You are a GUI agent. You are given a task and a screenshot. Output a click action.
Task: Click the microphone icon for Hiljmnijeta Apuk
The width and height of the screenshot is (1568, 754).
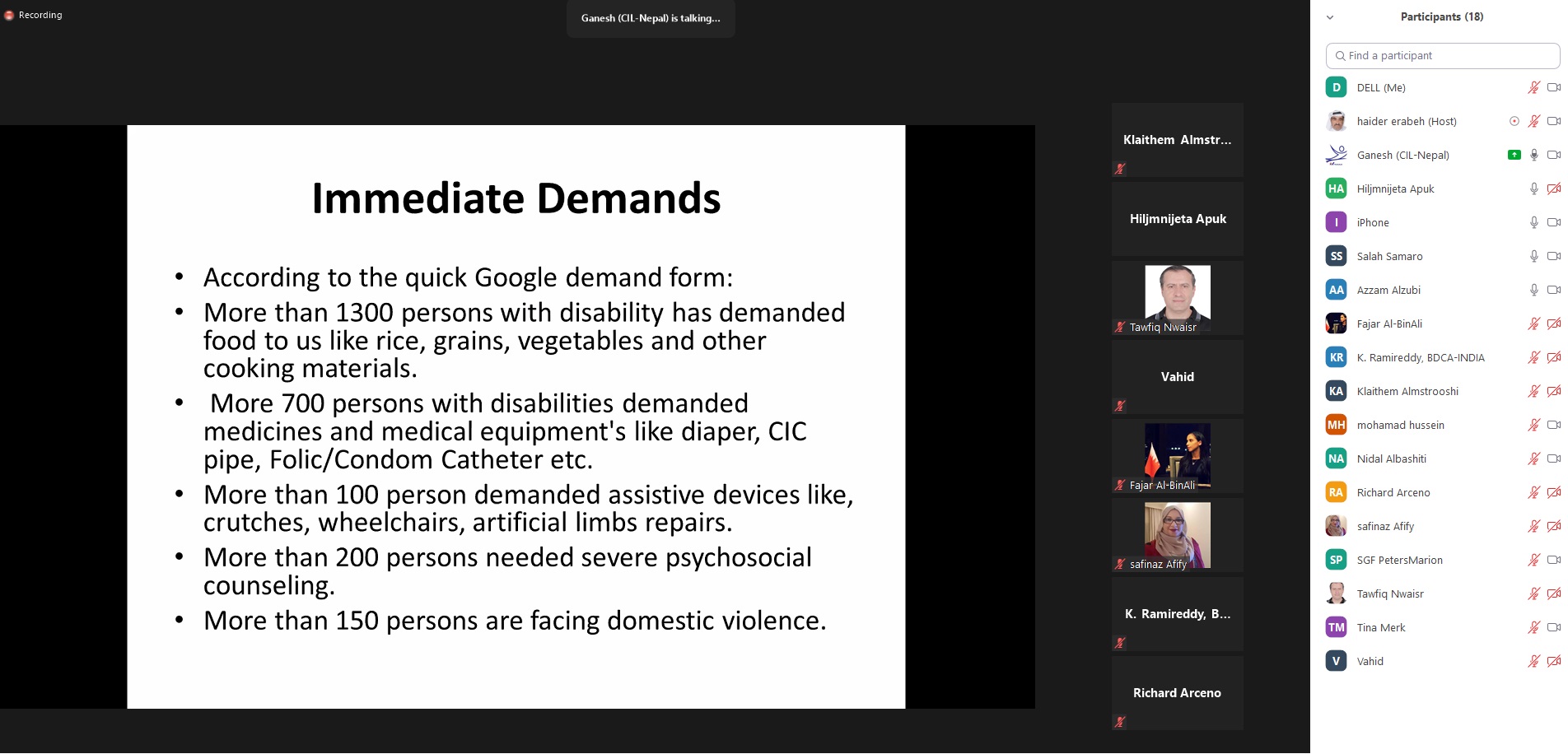(x=1533, y=188)
